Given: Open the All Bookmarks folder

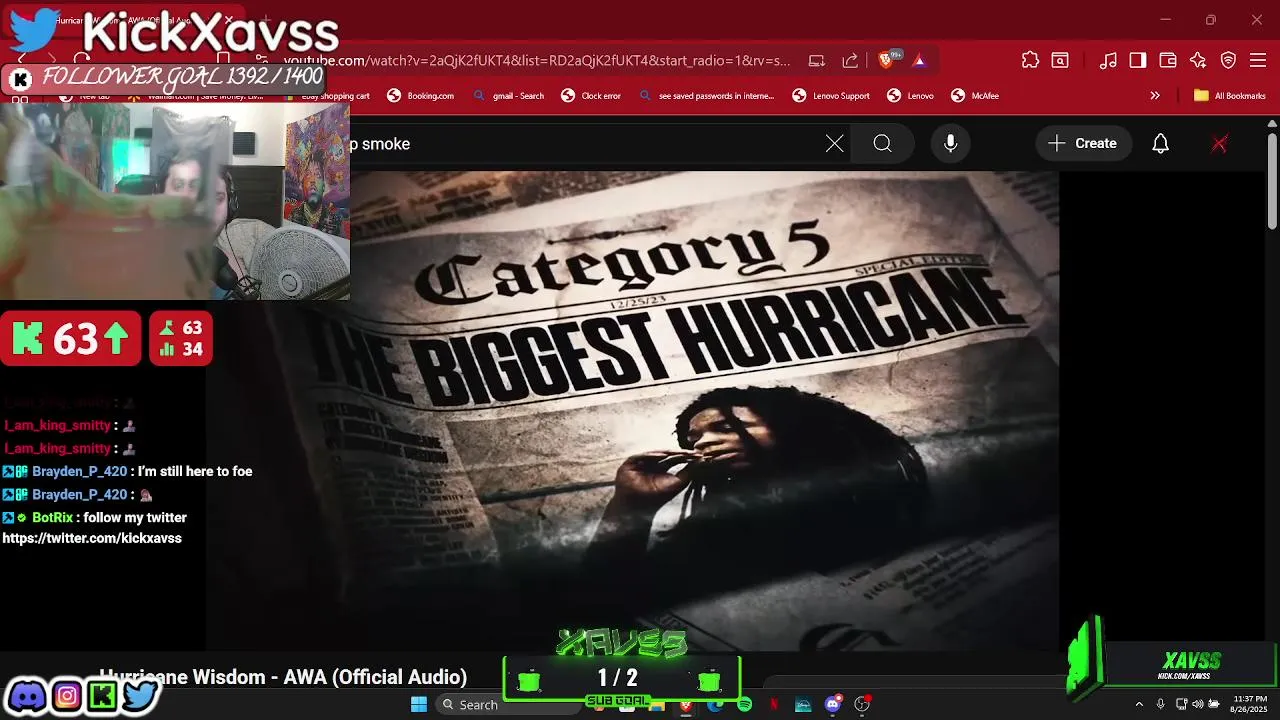Looking at the screenshot, I should (1229, 96).
